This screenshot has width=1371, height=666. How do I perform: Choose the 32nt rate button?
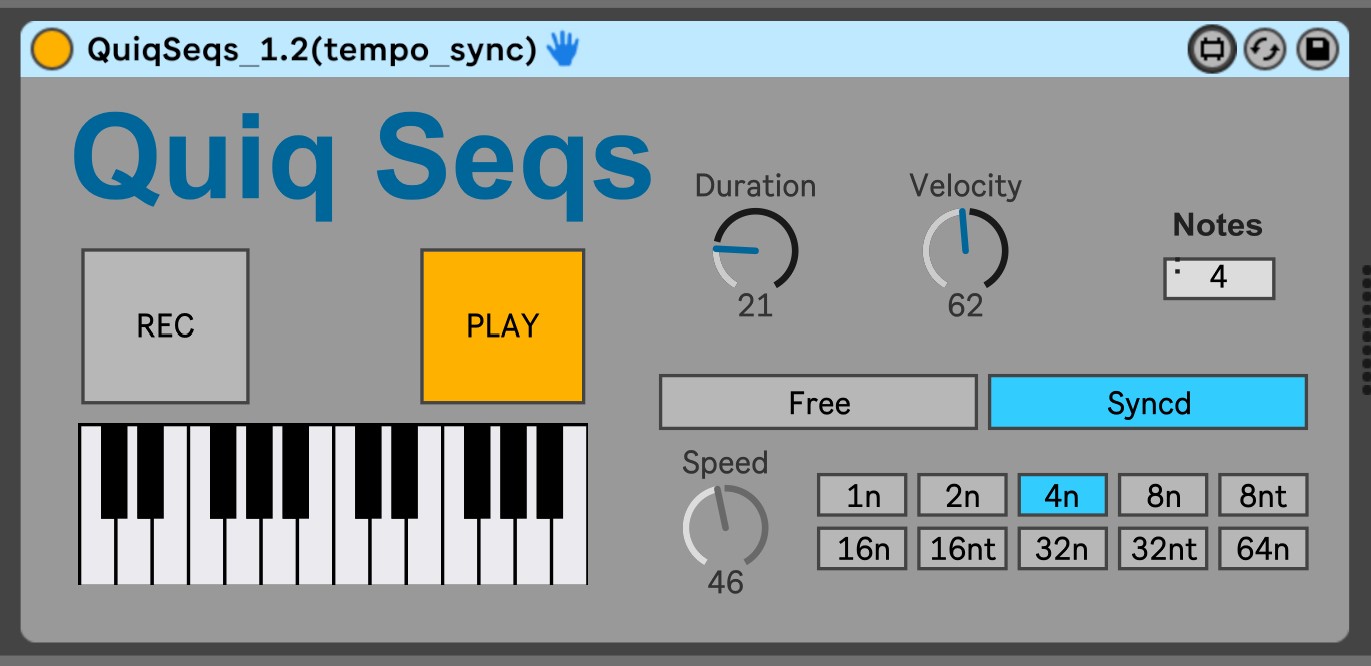coord(1162,549)
